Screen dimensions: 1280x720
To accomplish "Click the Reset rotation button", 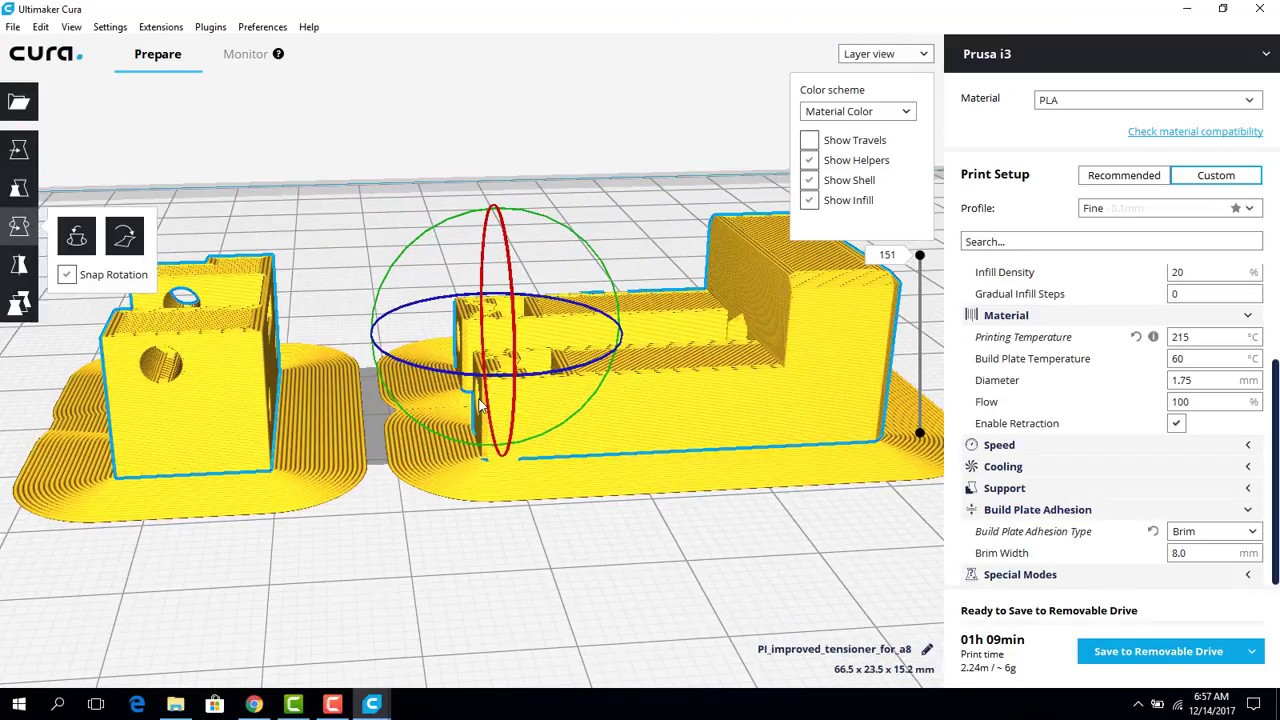I will pyautogui.click(x=77, y=236).
